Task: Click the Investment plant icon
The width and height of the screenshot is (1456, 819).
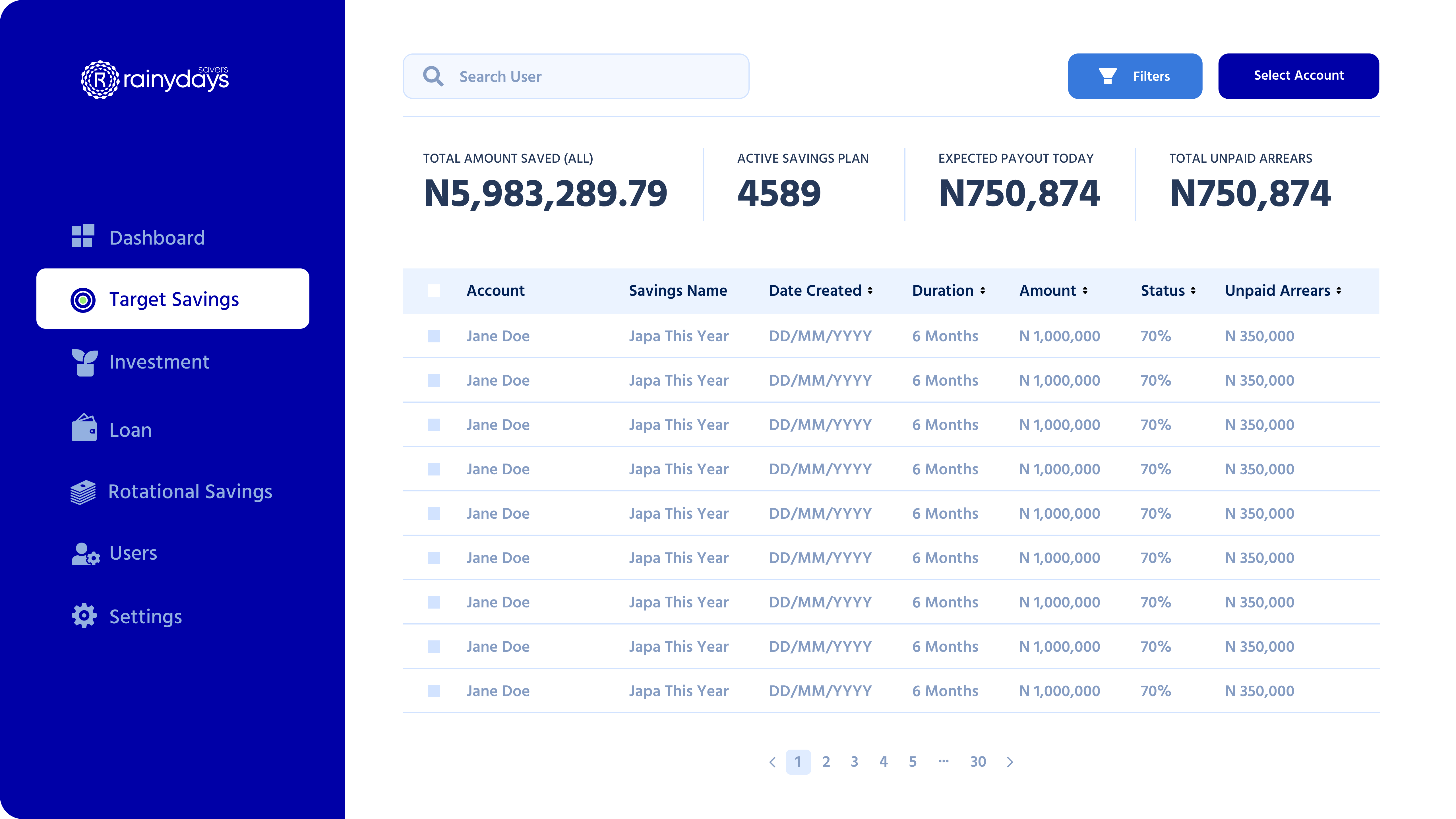Action: pos(84,362)
